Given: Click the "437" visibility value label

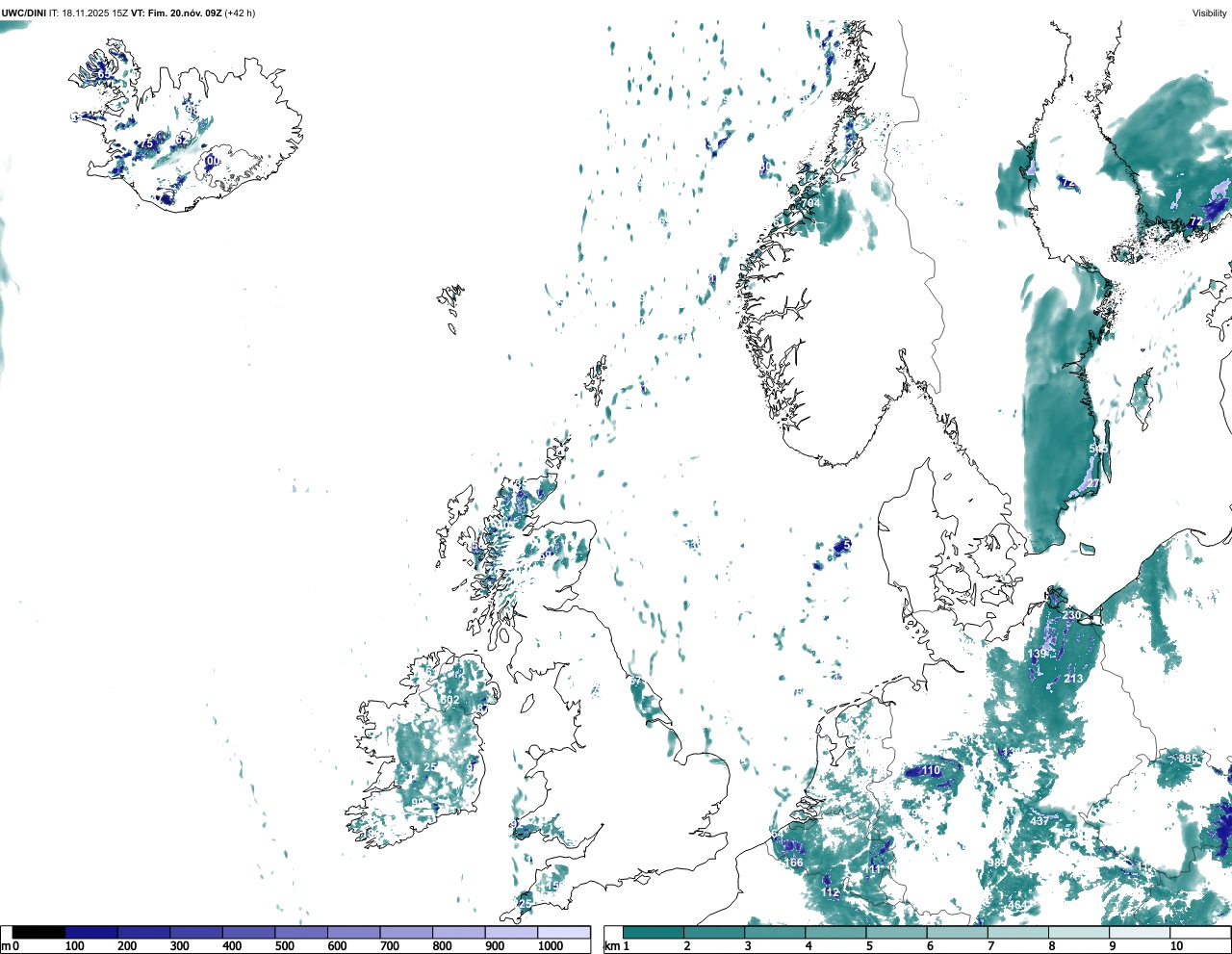Looking at the screenshot, I should (x=1039, y=821).
